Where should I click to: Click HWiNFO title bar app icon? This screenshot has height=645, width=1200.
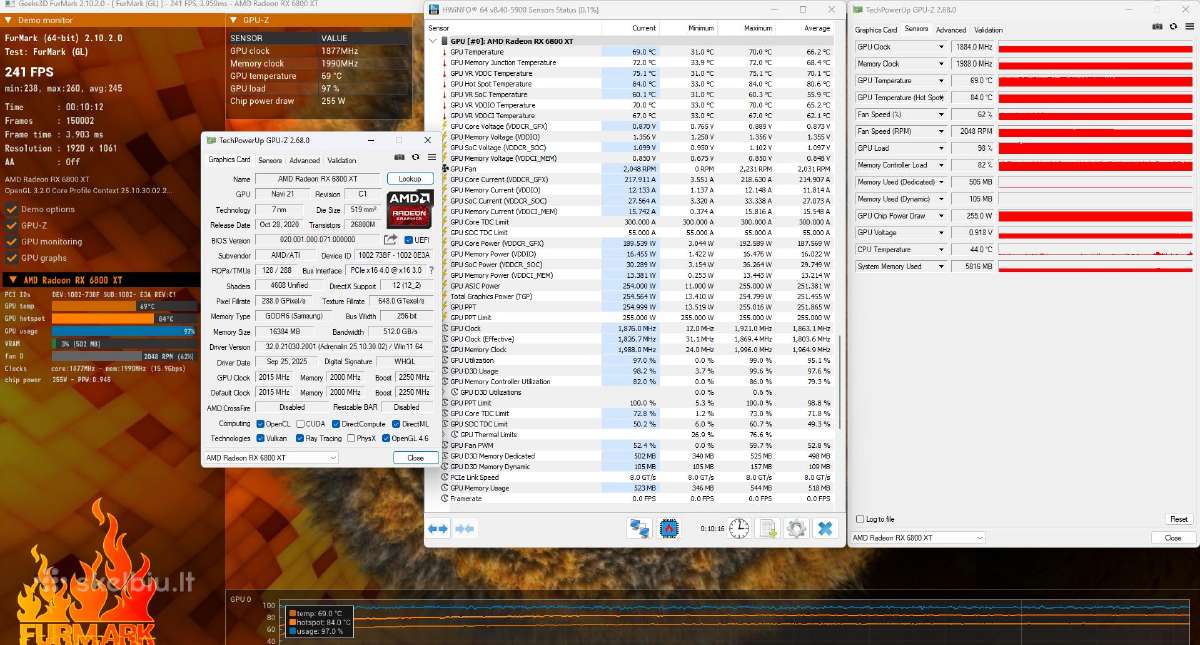(x=433, y=9)
